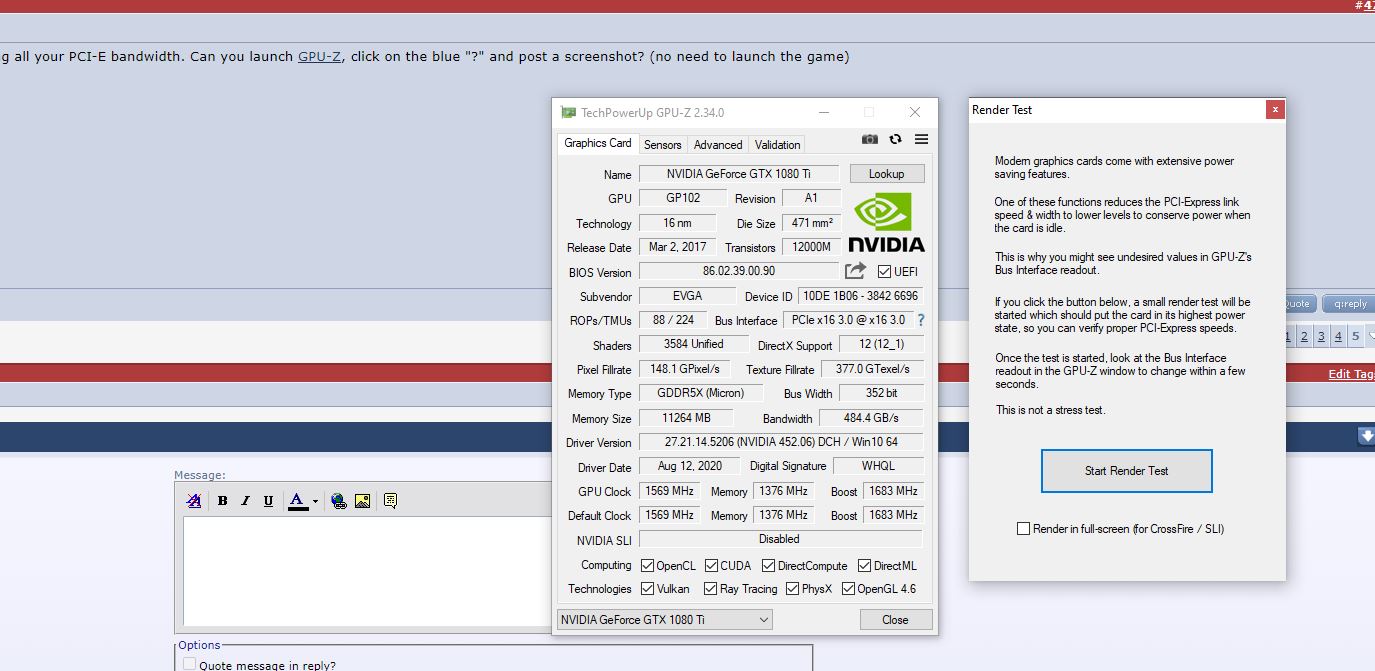Screen dimensions: 1375x671
Task: Toggle the UEFI checkbox
Action: [x=884, y=271]
